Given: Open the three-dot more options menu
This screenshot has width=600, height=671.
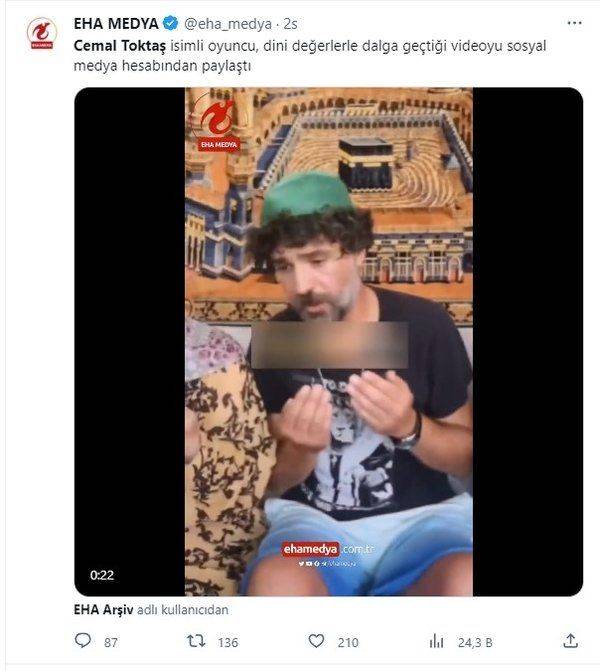Looking at the screenshot, I should 574,23.
